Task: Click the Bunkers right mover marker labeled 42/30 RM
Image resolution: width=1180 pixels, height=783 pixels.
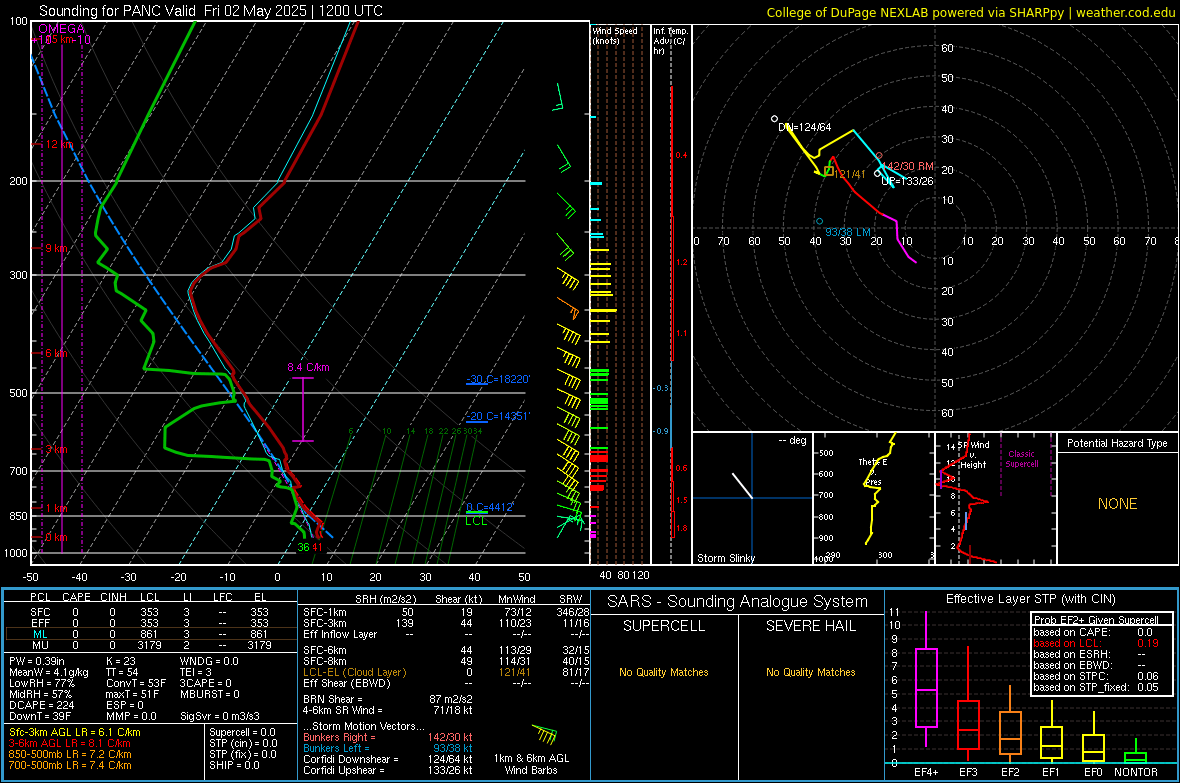Action: [x=880, y=156]
